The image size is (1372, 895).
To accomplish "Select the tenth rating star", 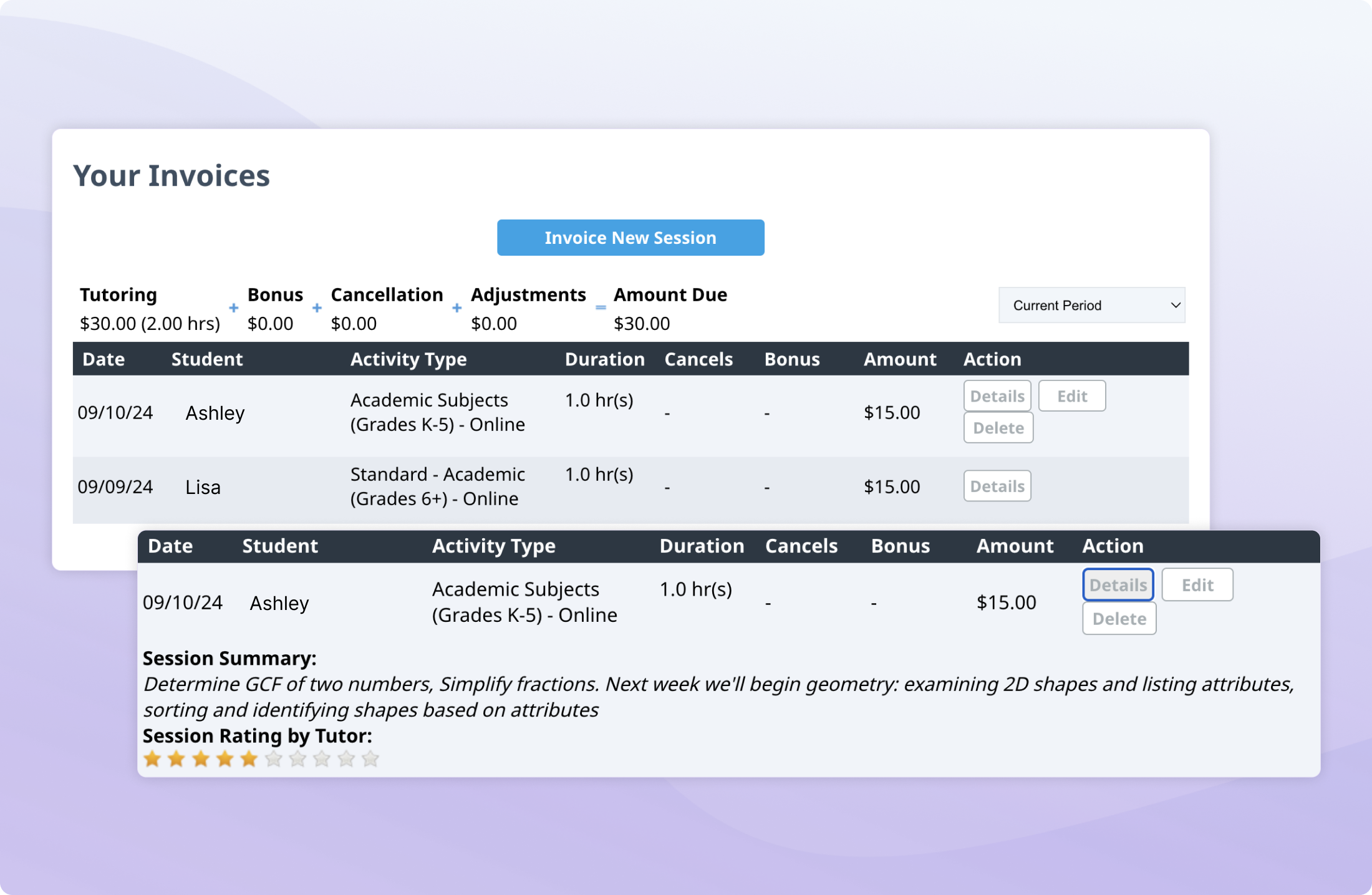I will click(x=370, y=759).
